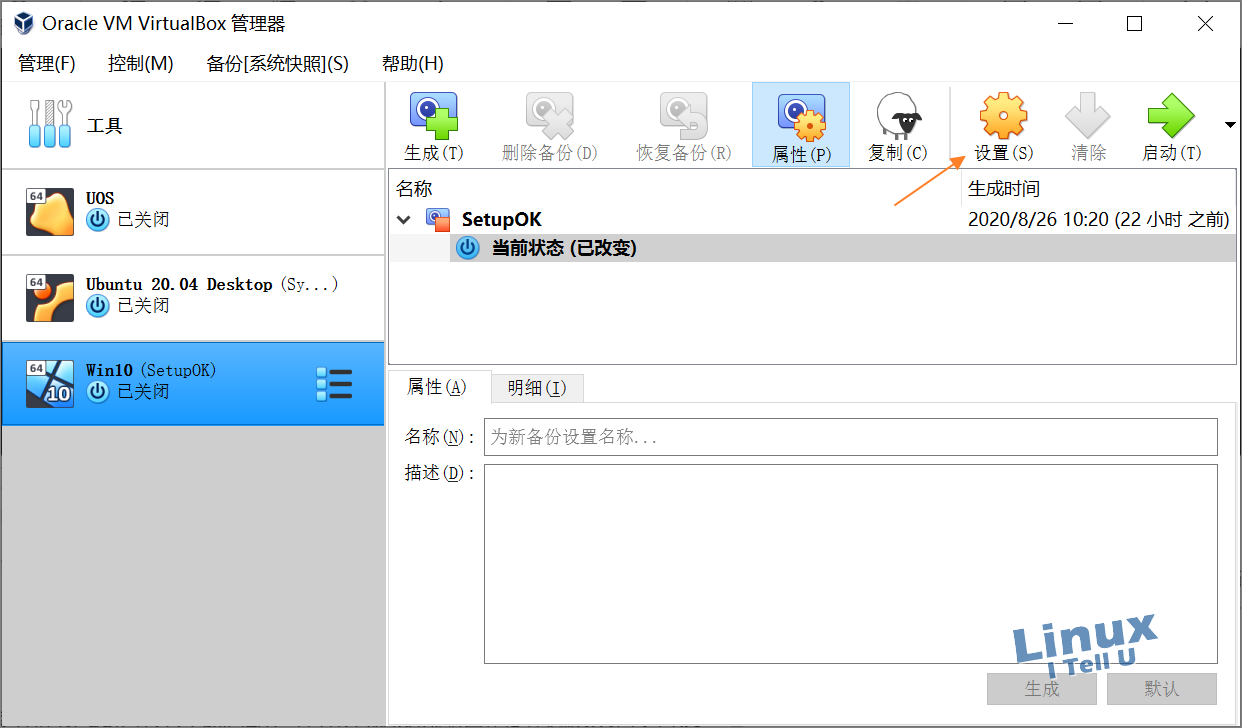Select the Win10 (SetupOK) virtual machine

click(193, 383)
